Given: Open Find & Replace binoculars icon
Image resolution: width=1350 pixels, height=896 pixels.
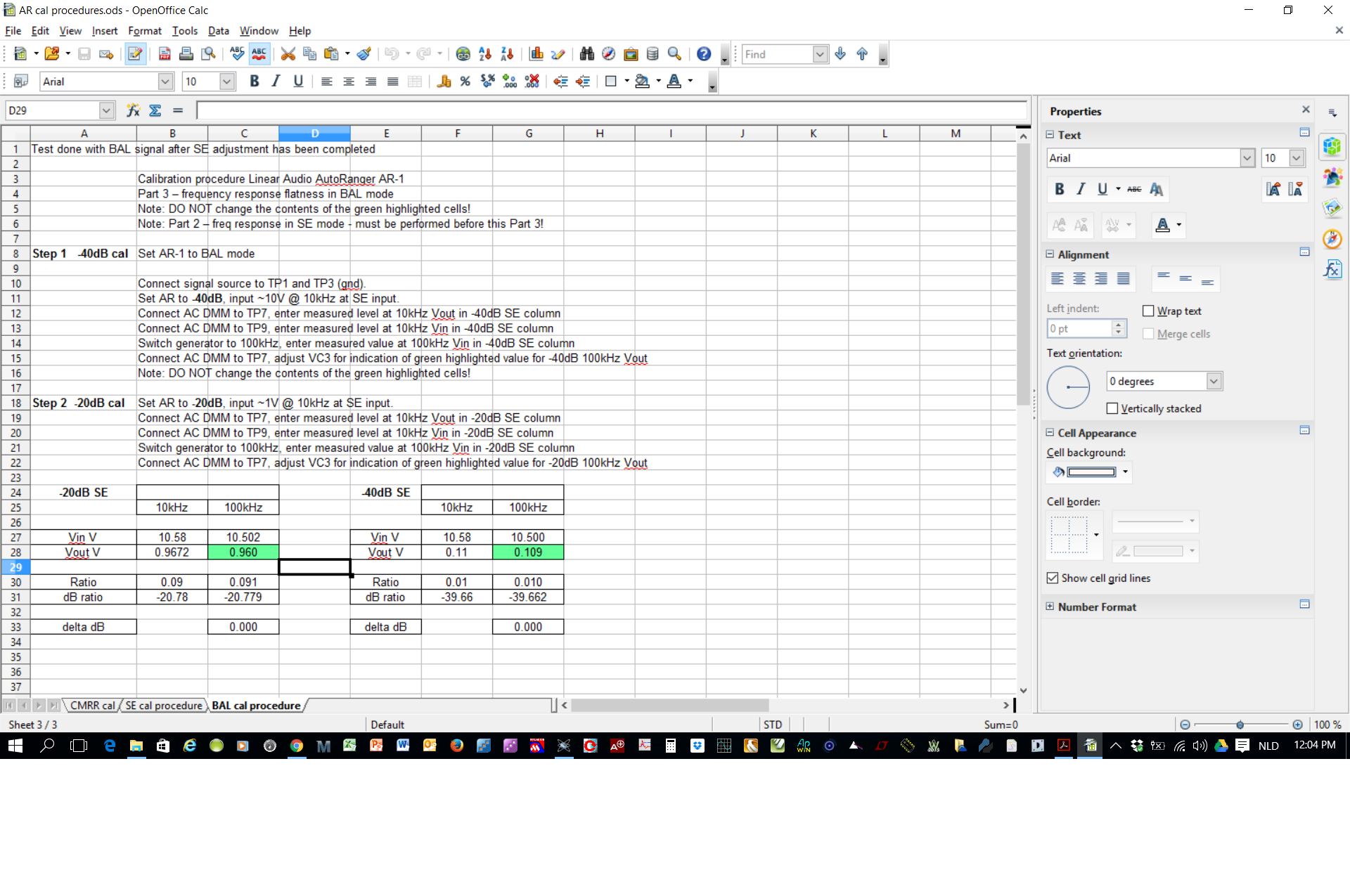Looking at the screenshot, I should tap(587, 54).
